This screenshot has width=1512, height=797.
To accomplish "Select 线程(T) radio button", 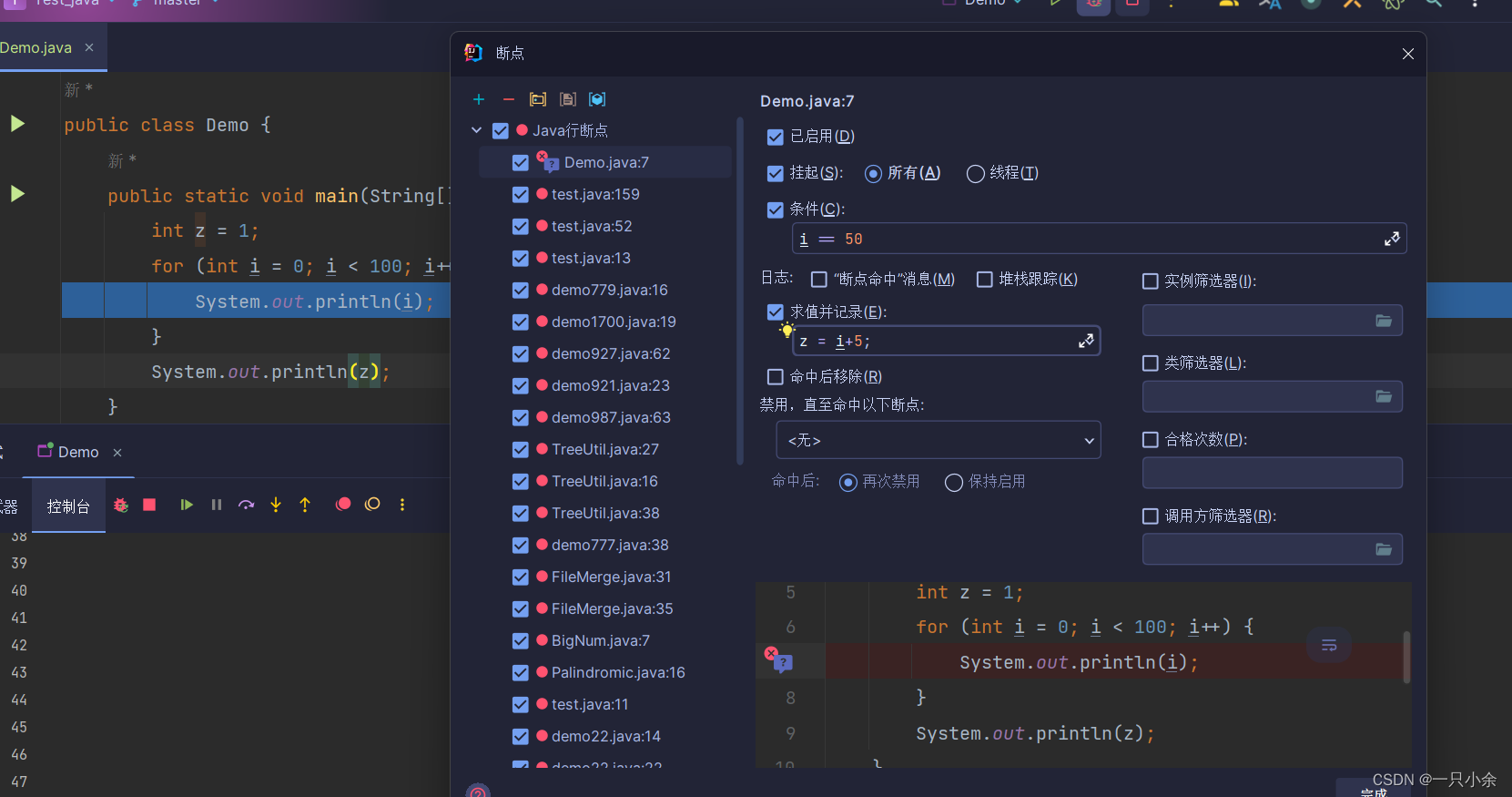I will 975,174.
